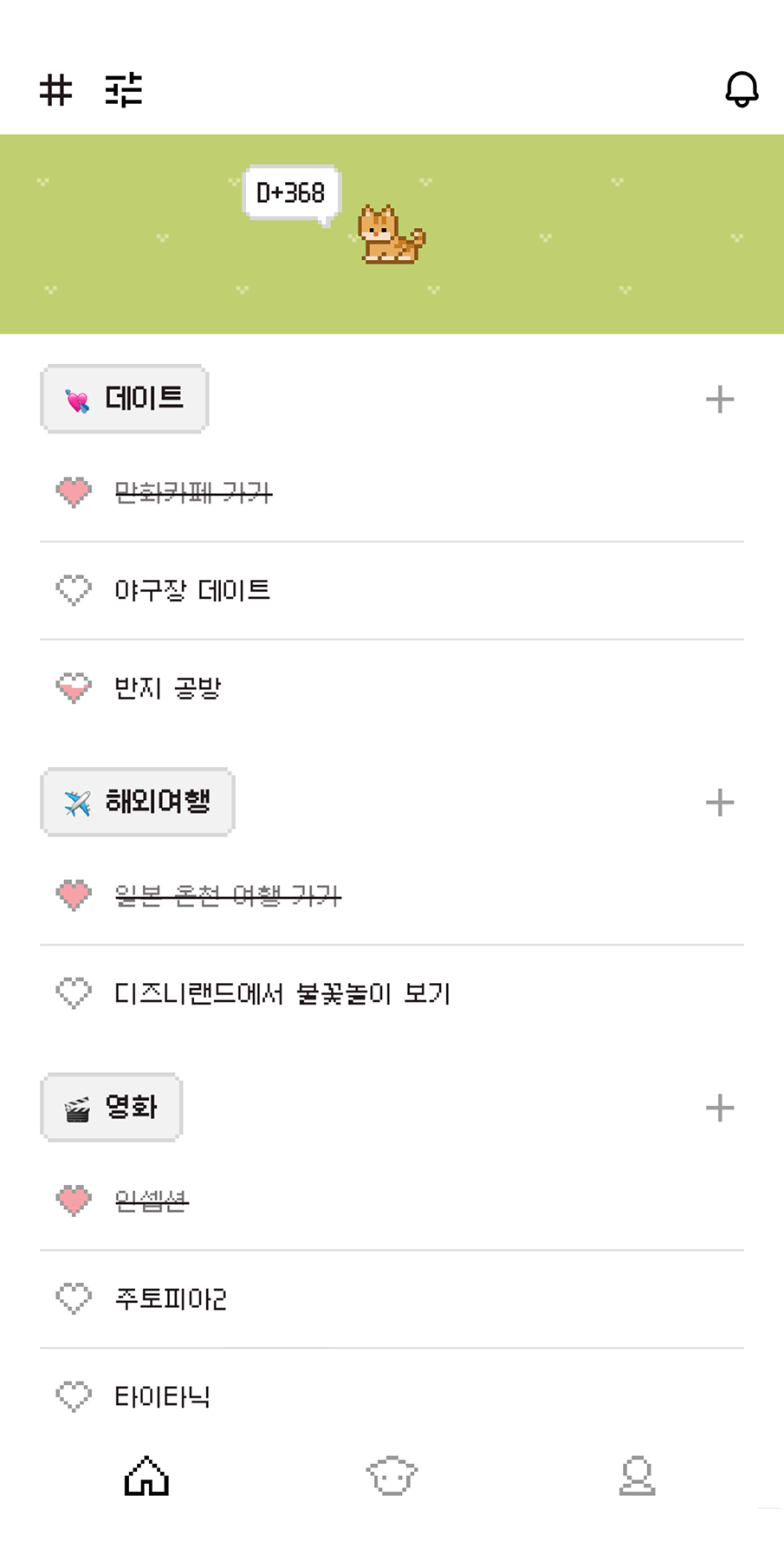Open the filter sliders icon
The width and height of the screenshot is (784, 1555).
tap(124, 89)
